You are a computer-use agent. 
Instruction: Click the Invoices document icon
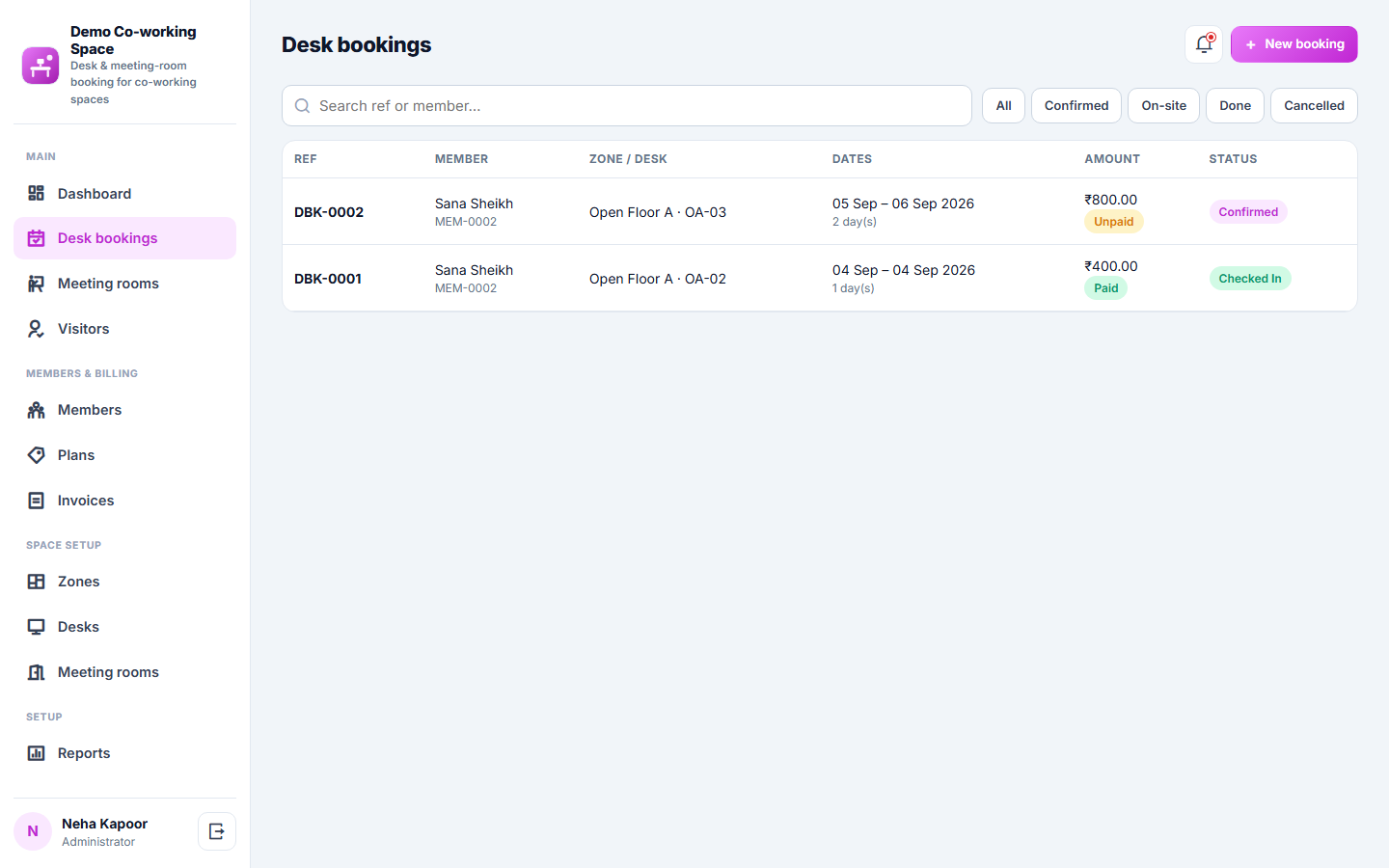[37, 501]
